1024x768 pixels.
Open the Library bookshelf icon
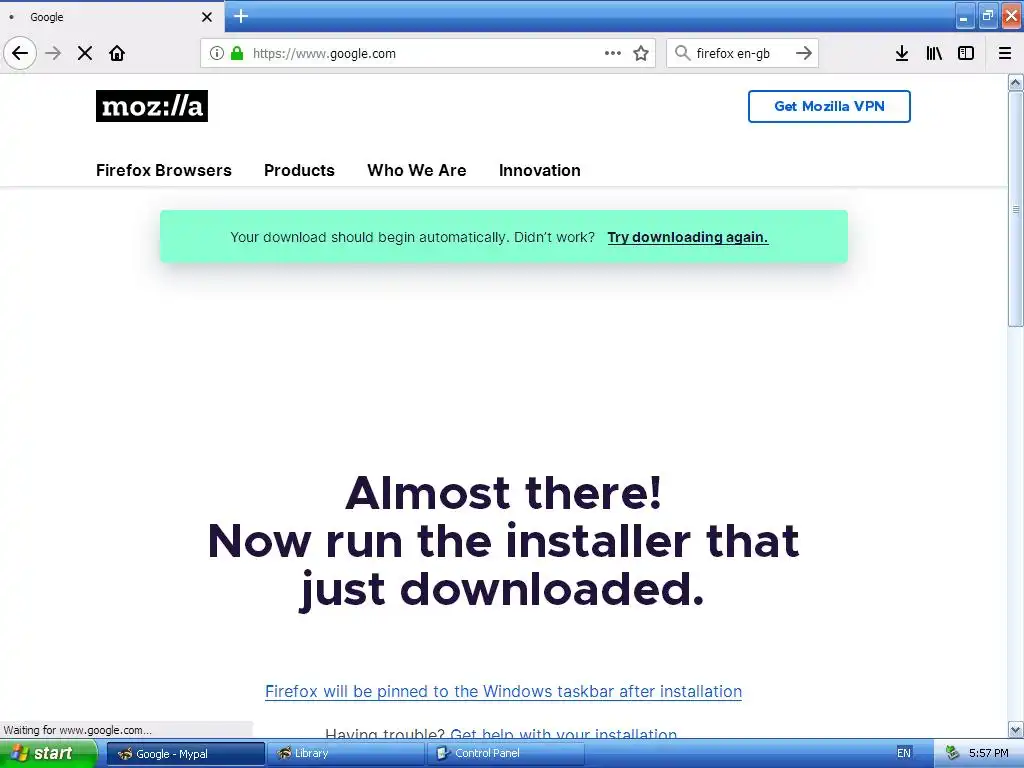pyautogui.click(x=934, y=53)
